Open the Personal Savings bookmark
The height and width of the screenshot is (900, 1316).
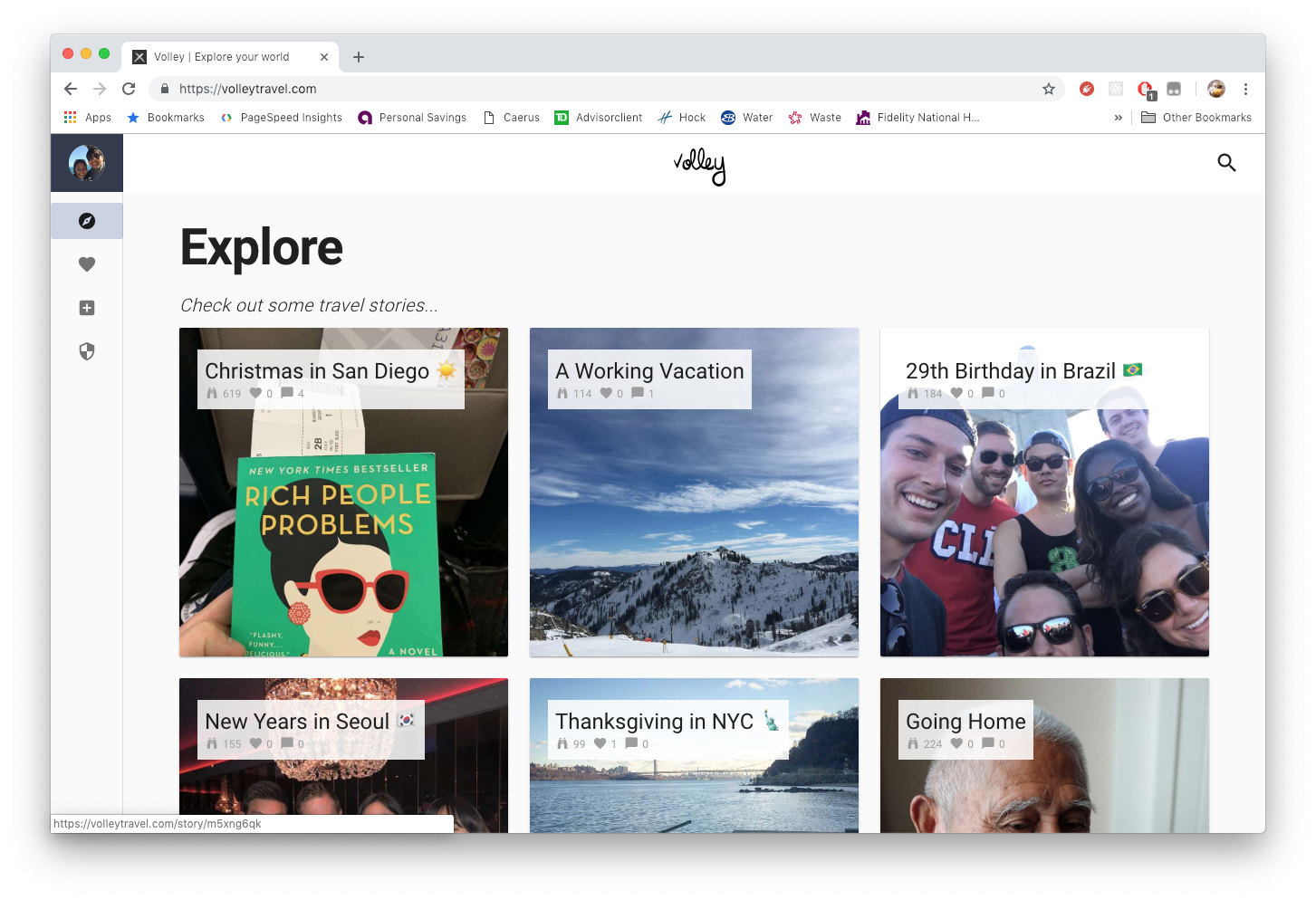412,118
